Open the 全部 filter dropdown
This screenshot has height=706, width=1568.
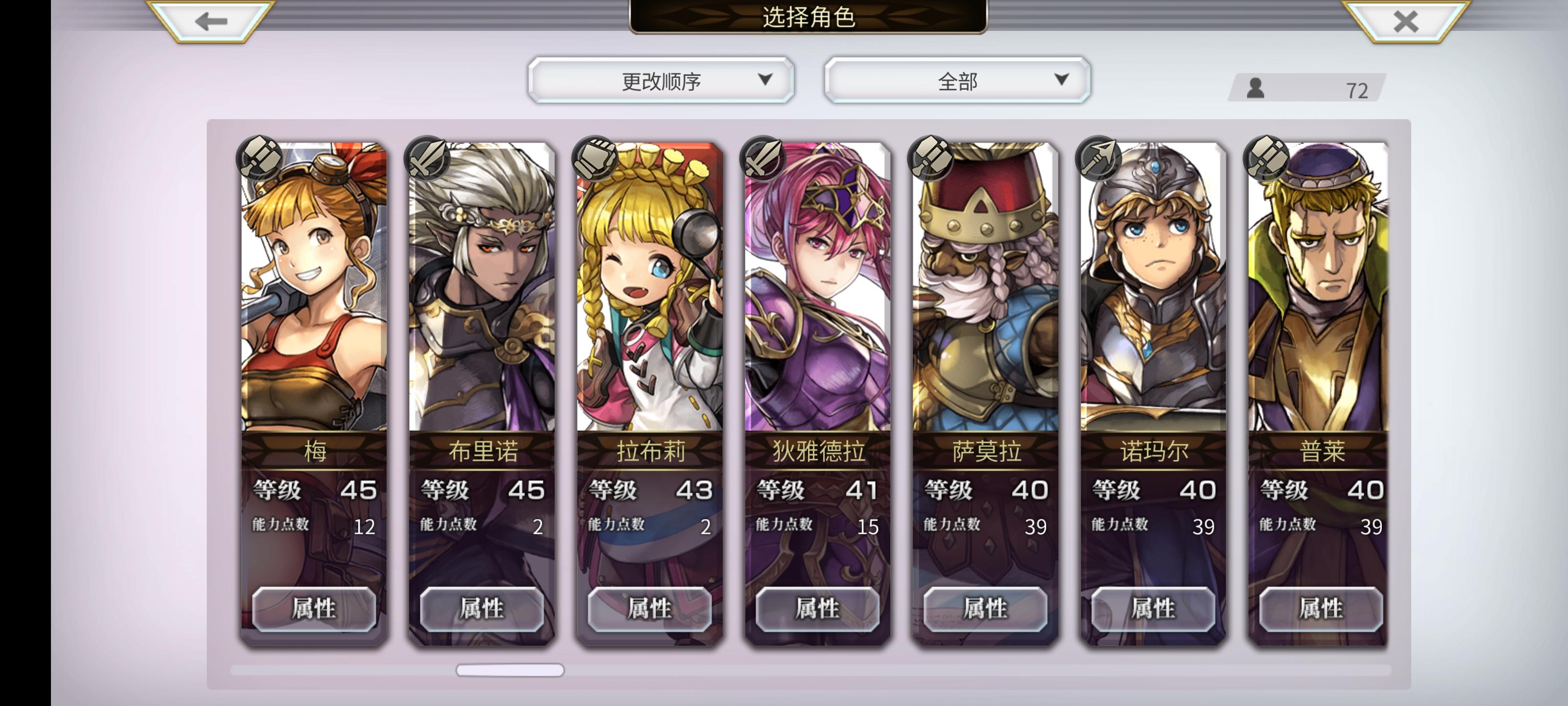click(957, 80)
